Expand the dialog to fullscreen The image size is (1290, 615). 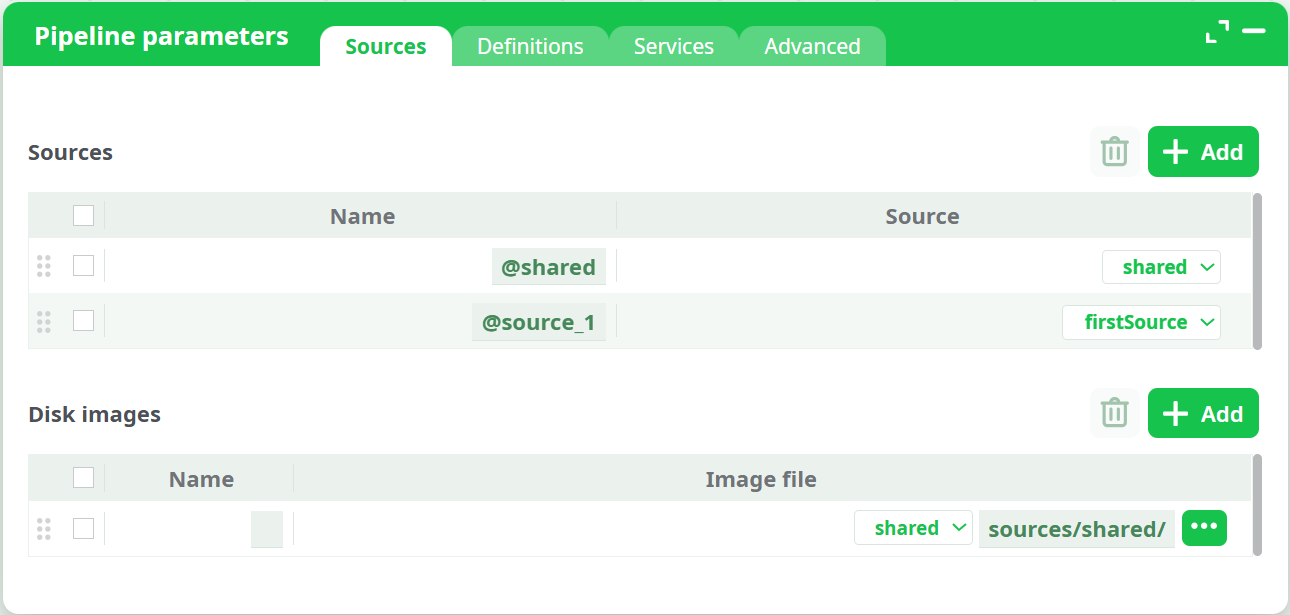(x=1217, y=31)
